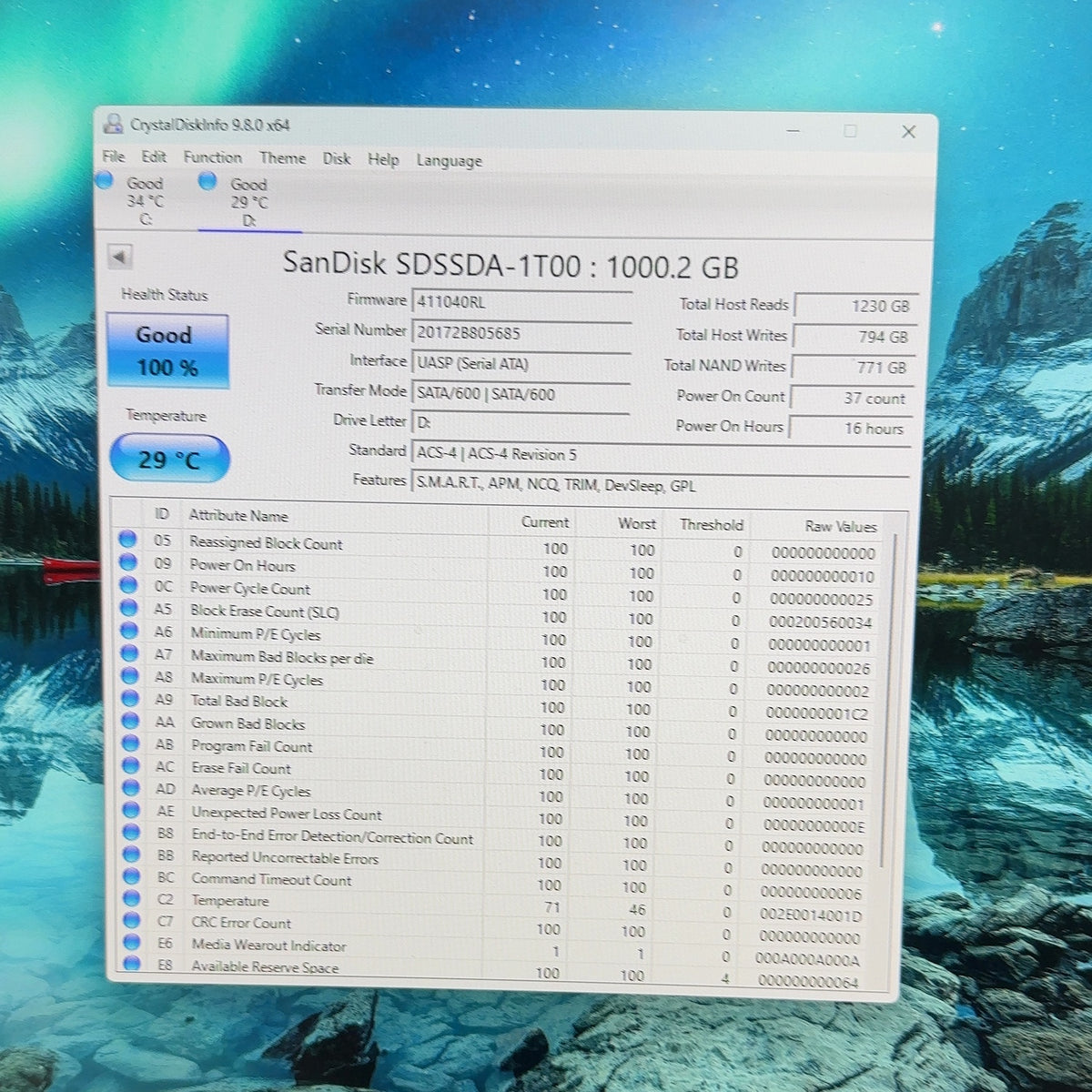Viewport: 1092px width, 1092px height.
Task: Click the Total NAND Writes value 771 GB
Action: pyautogui.click(x=852, y=368)
